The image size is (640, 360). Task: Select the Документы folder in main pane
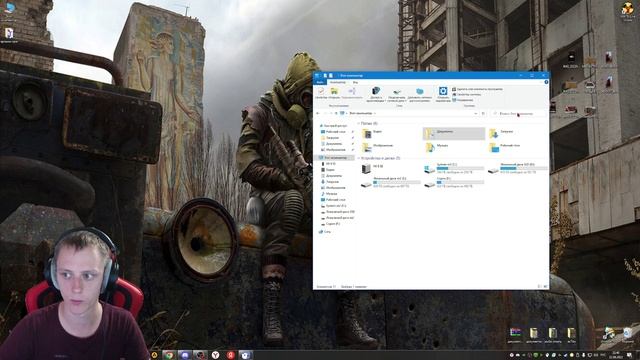pyautogui.click(x=454, y=133)
